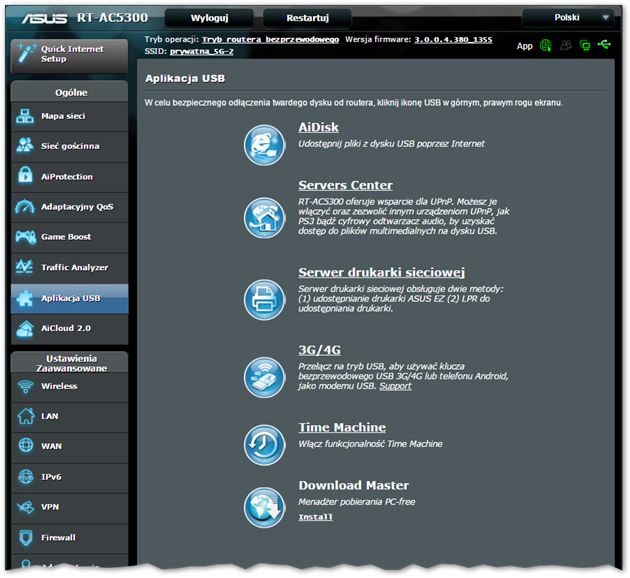Click the connected clients users icon

566,45
